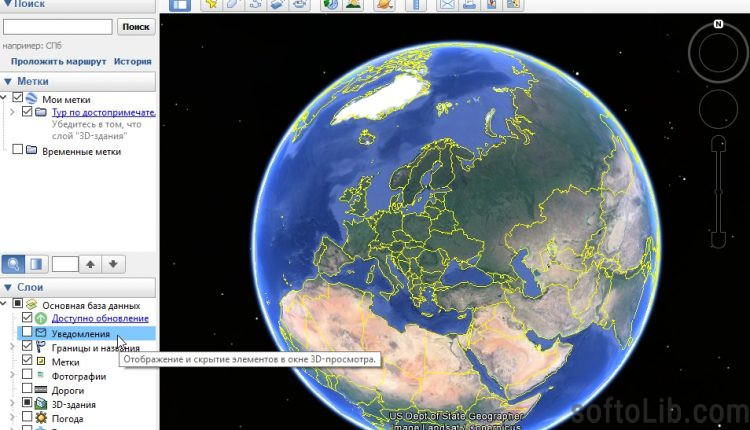Enable the 'Временные метки' checkbox
This screenshot has width=750, height=430.
tap(18, 149)
